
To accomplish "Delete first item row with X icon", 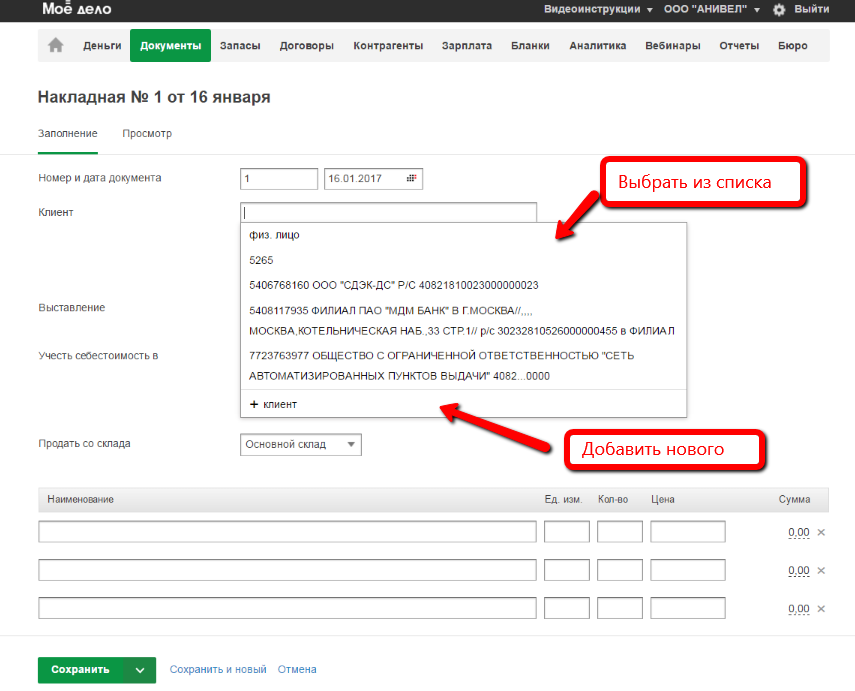I will click(821, 532).
